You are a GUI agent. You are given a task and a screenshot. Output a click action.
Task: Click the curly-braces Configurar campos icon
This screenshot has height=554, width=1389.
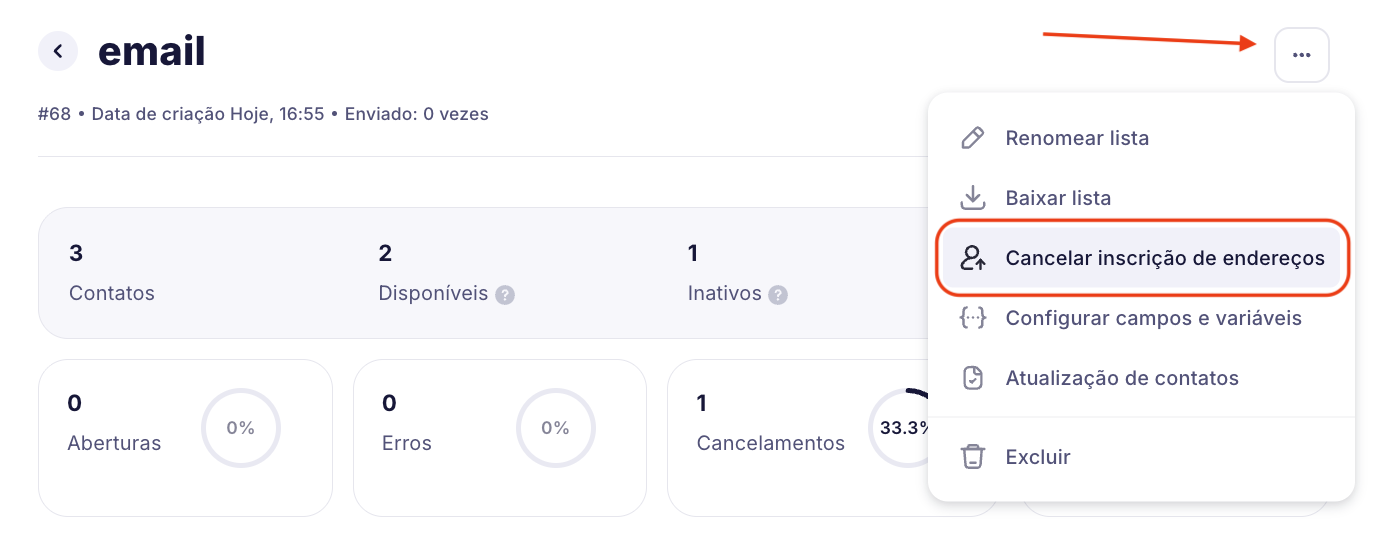[x=972, y=318]
